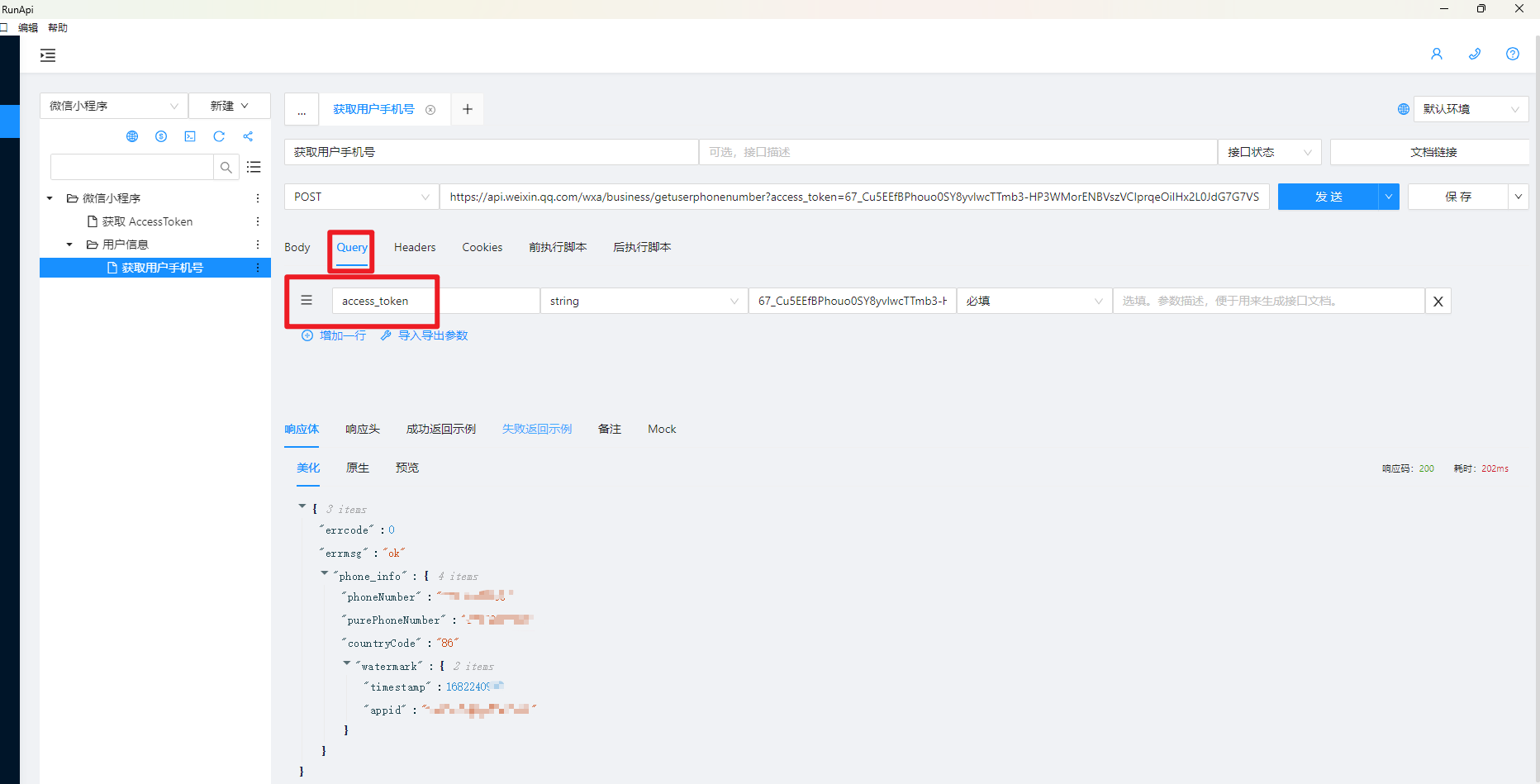Click the dollar-sign icon in the sidebar toolbar
Viewport: 1540px width, 784px height.
tap(161, 136)
